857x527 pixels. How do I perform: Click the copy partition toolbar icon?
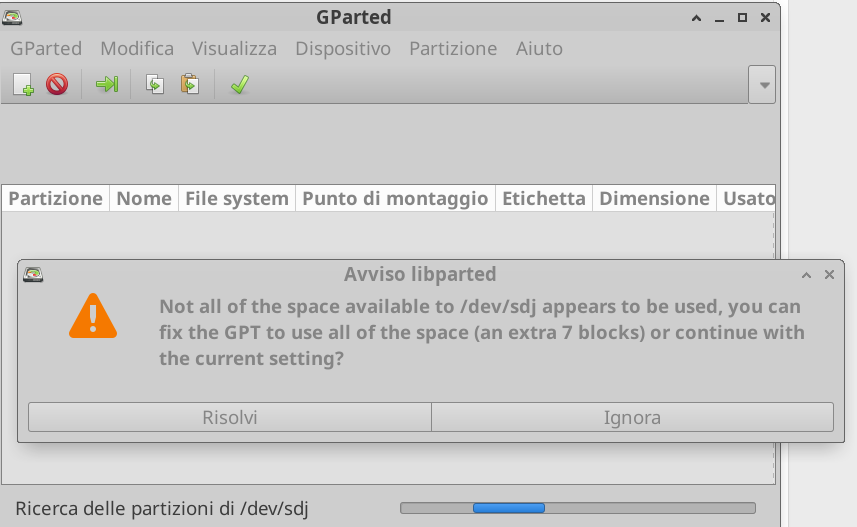155,85
